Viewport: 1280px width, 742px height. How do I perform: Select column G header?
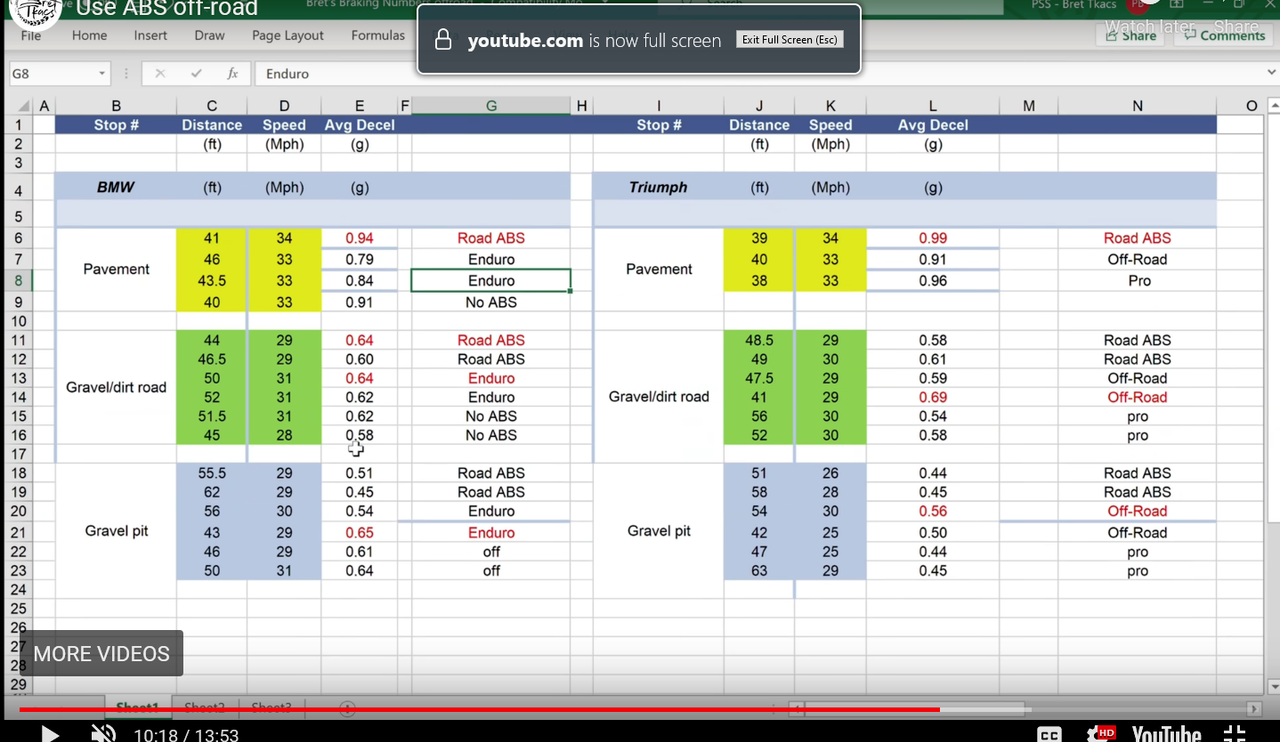[x=491, y=106]
